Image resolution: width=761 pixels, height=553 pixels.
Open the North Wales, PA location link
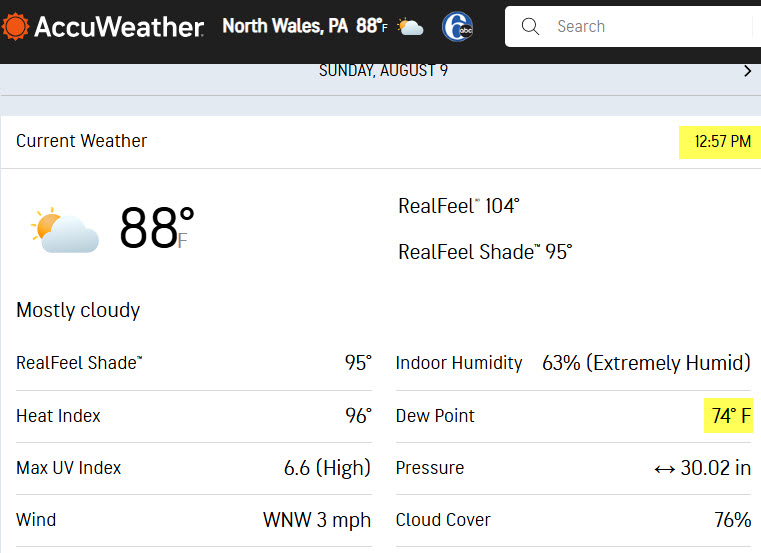pyautogui.click(x=285, y=26)
